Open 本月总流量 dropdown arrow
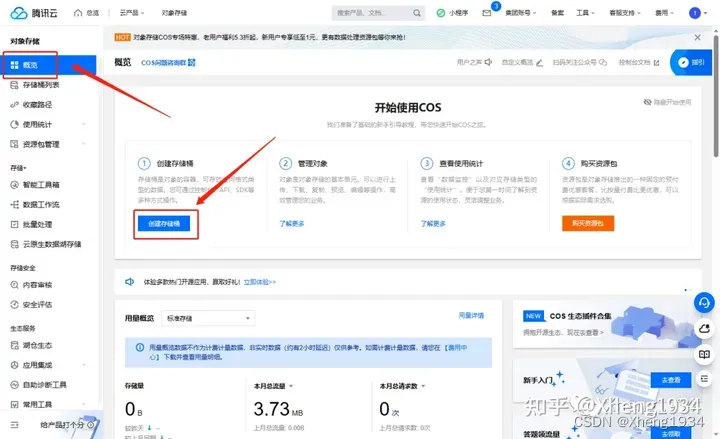The width and height of the screenshot is (720, 439). 291,386
